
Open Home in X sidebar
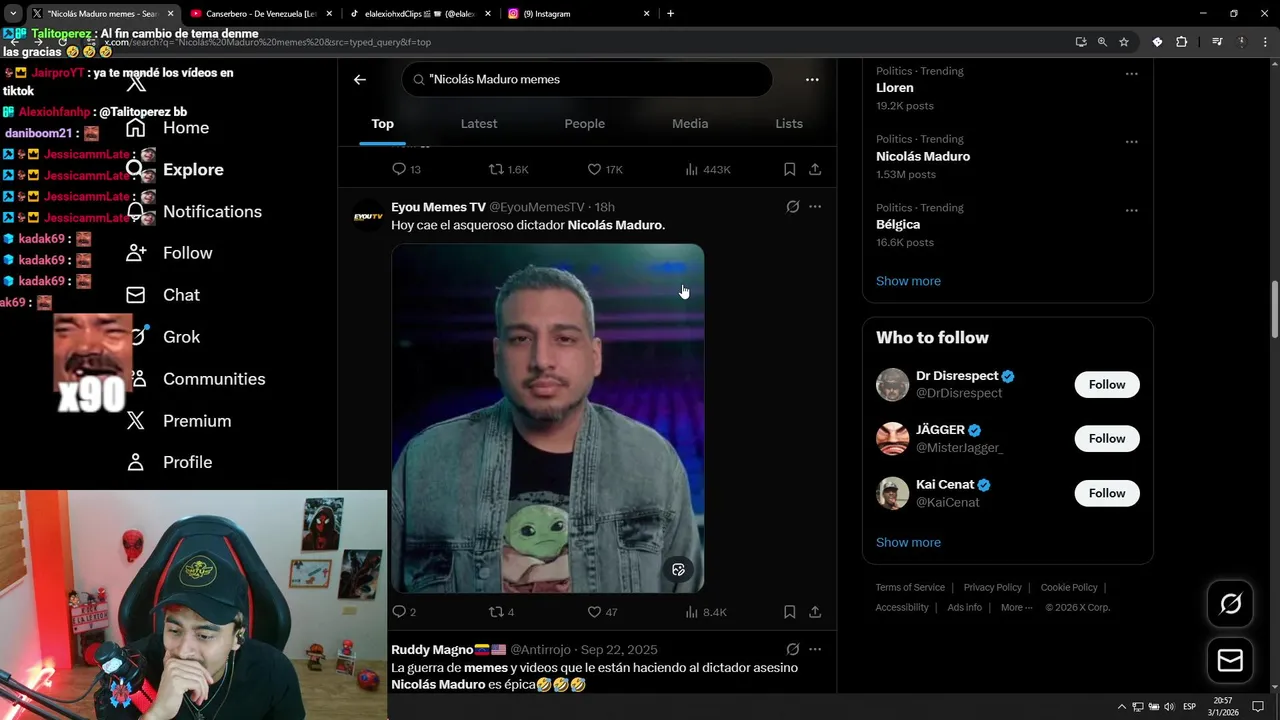(168, 128)
